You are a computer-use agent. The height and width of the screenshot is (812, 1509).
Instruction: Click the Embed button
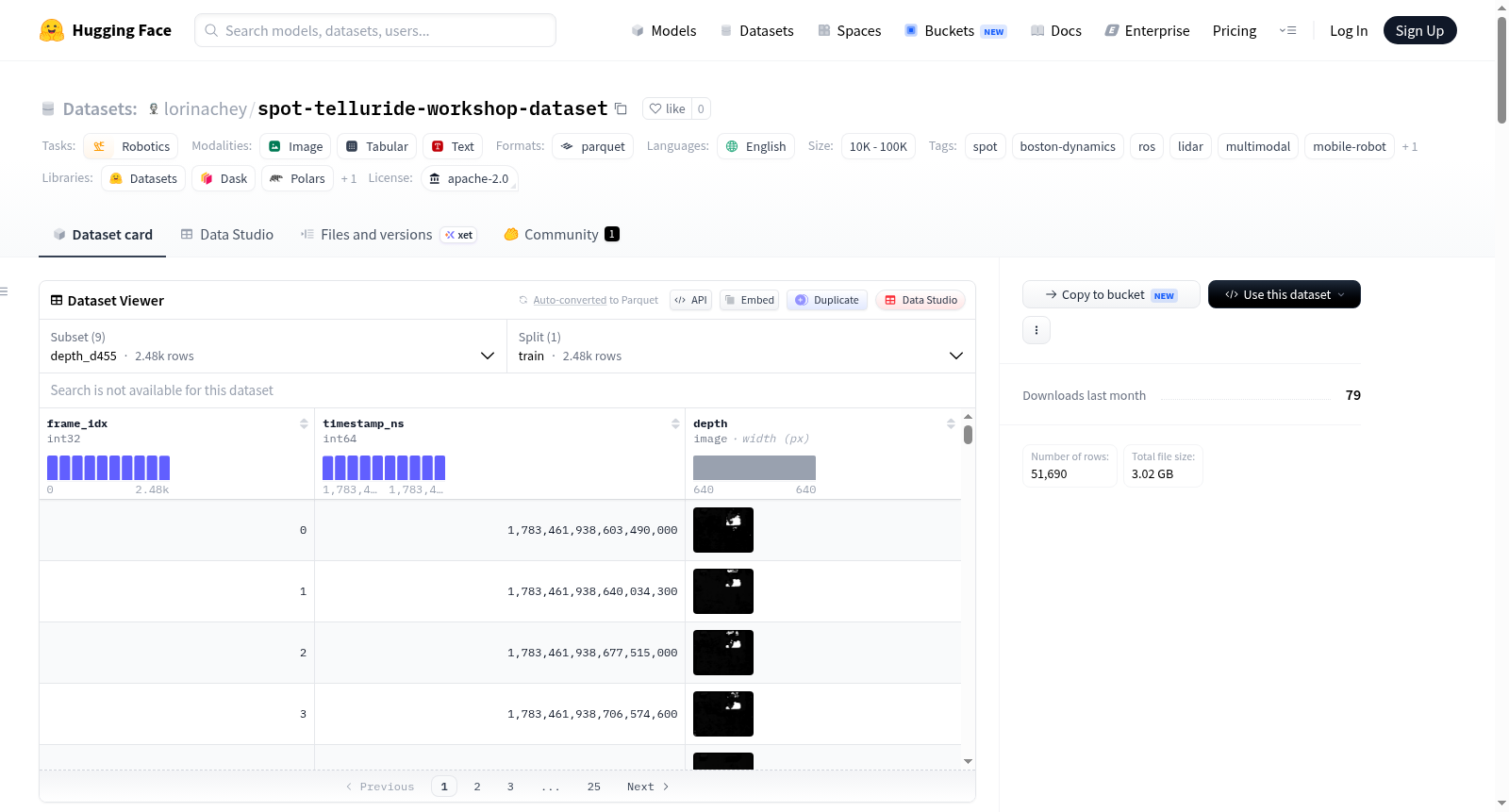click(x=749, y=300)
